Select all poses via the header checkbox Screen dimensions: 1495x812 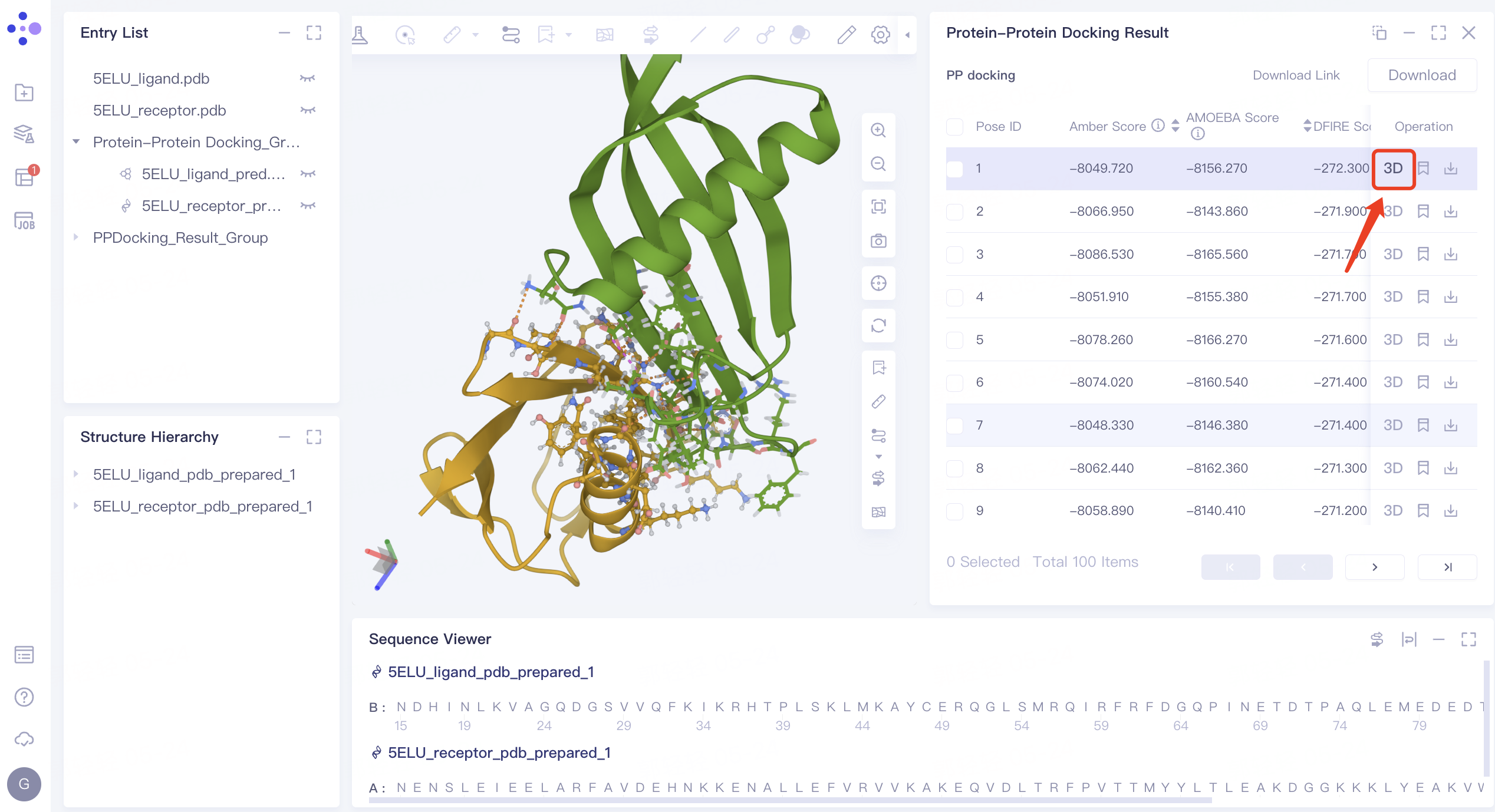[955, 126]
